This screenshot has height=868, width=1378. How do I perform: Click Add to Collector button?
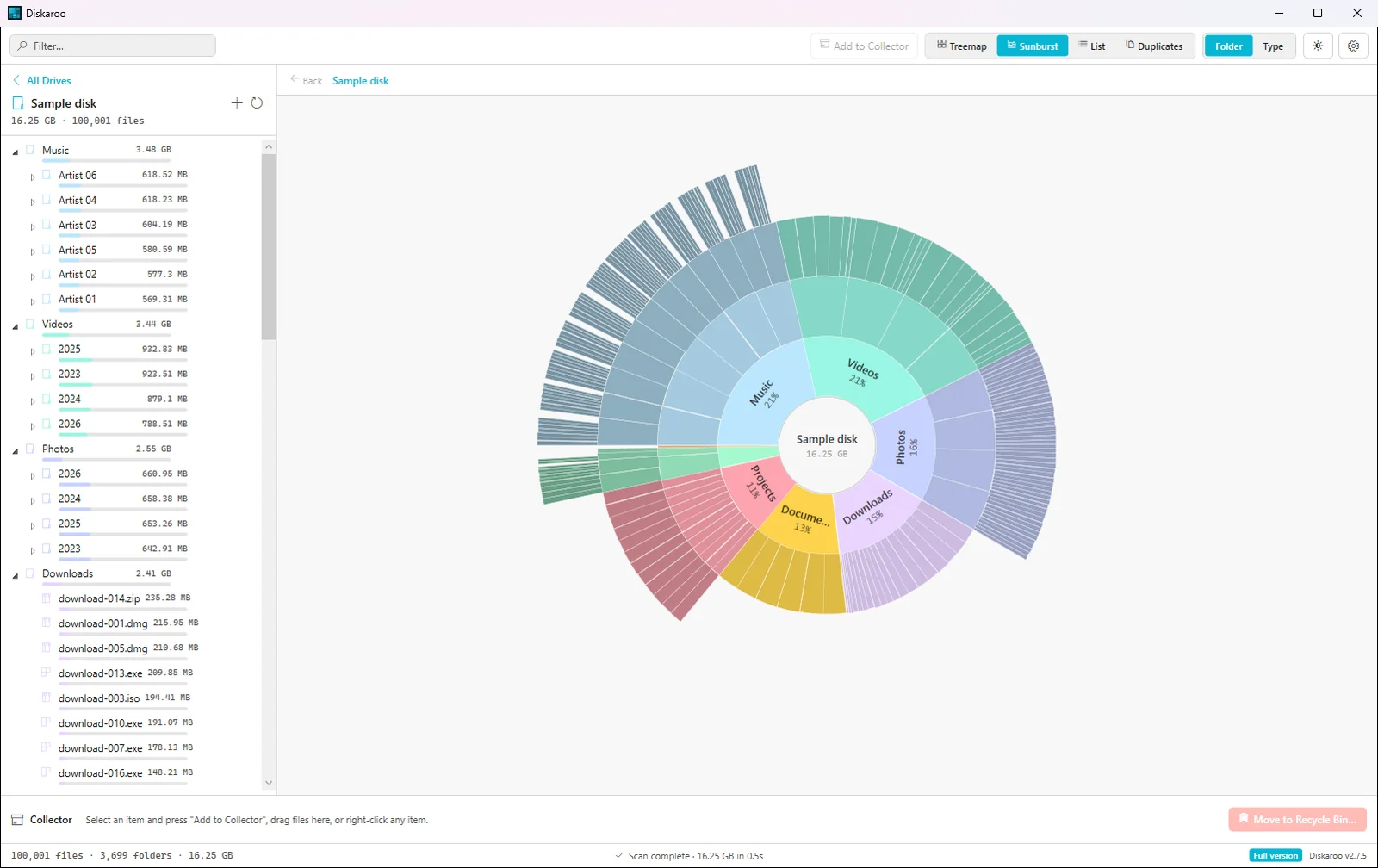pyautogui.click(x=864, y=46)
